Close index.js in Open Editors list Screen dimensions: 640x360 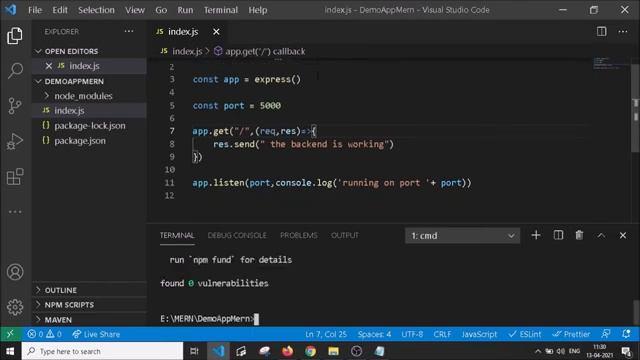pyautogui.click(x=49, y=66)
